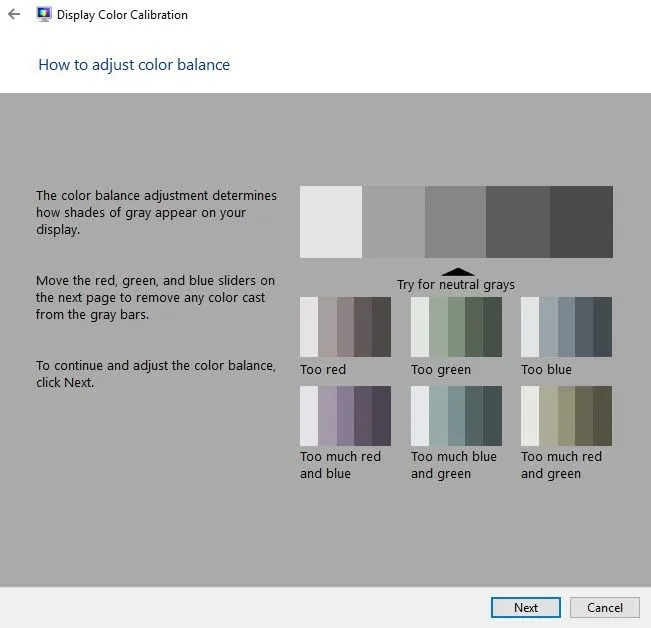This screenshot has height=628, width=651.
Task: Click the Display Color Calibration app icon
Action: [45, 15]
